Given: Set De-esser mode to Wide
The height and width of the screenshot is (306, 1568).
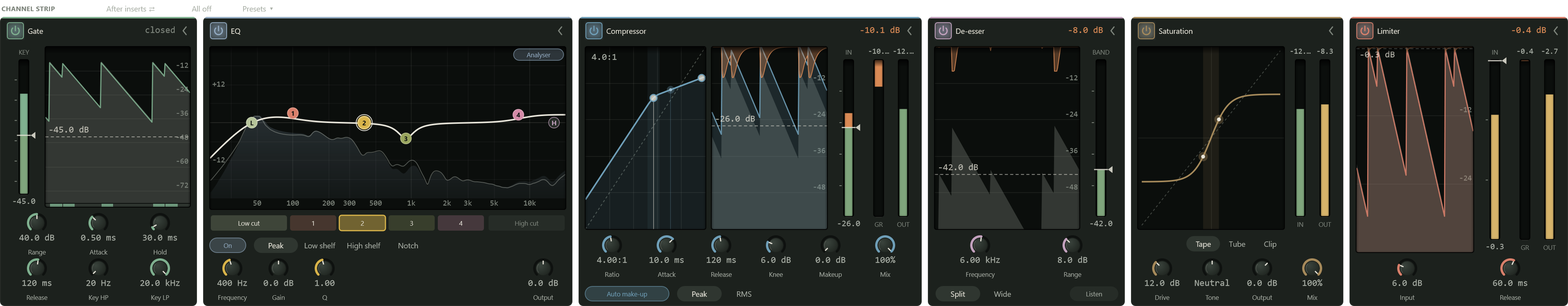Looking at the screenshot, I should [x=1002, y=294].
